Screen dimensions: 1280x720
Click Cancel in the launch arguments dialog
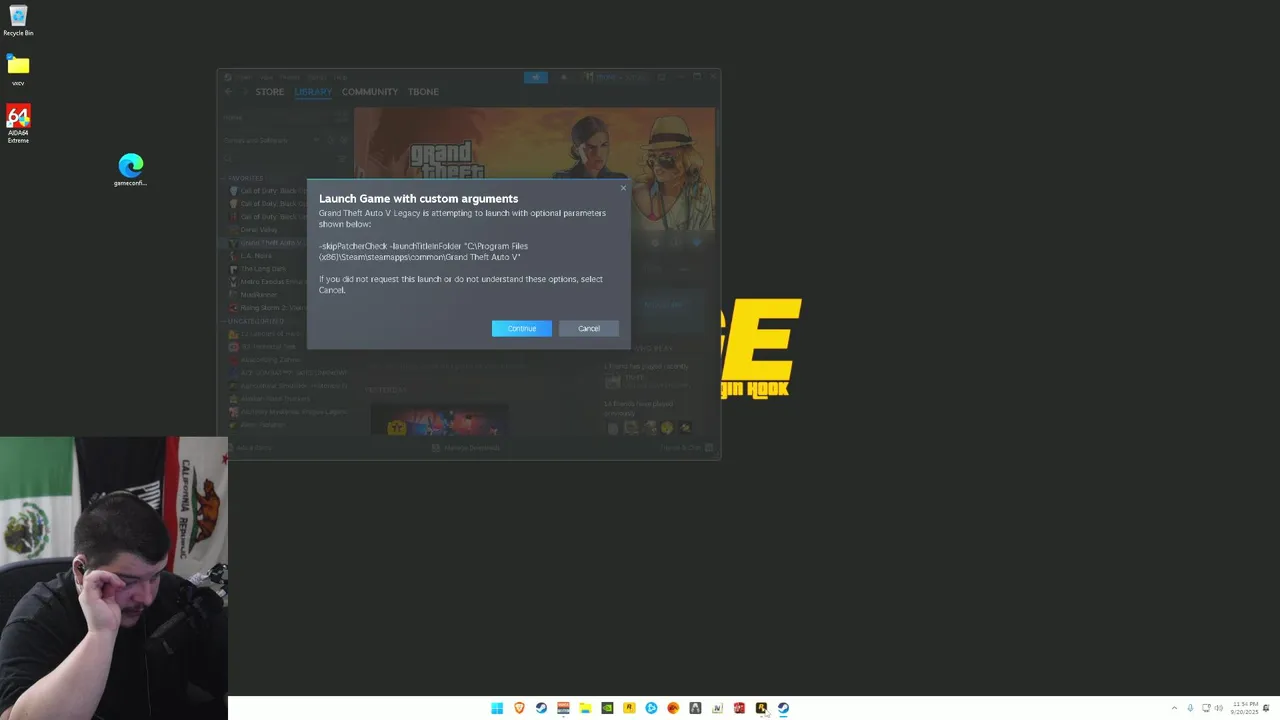tap(589, 328)
